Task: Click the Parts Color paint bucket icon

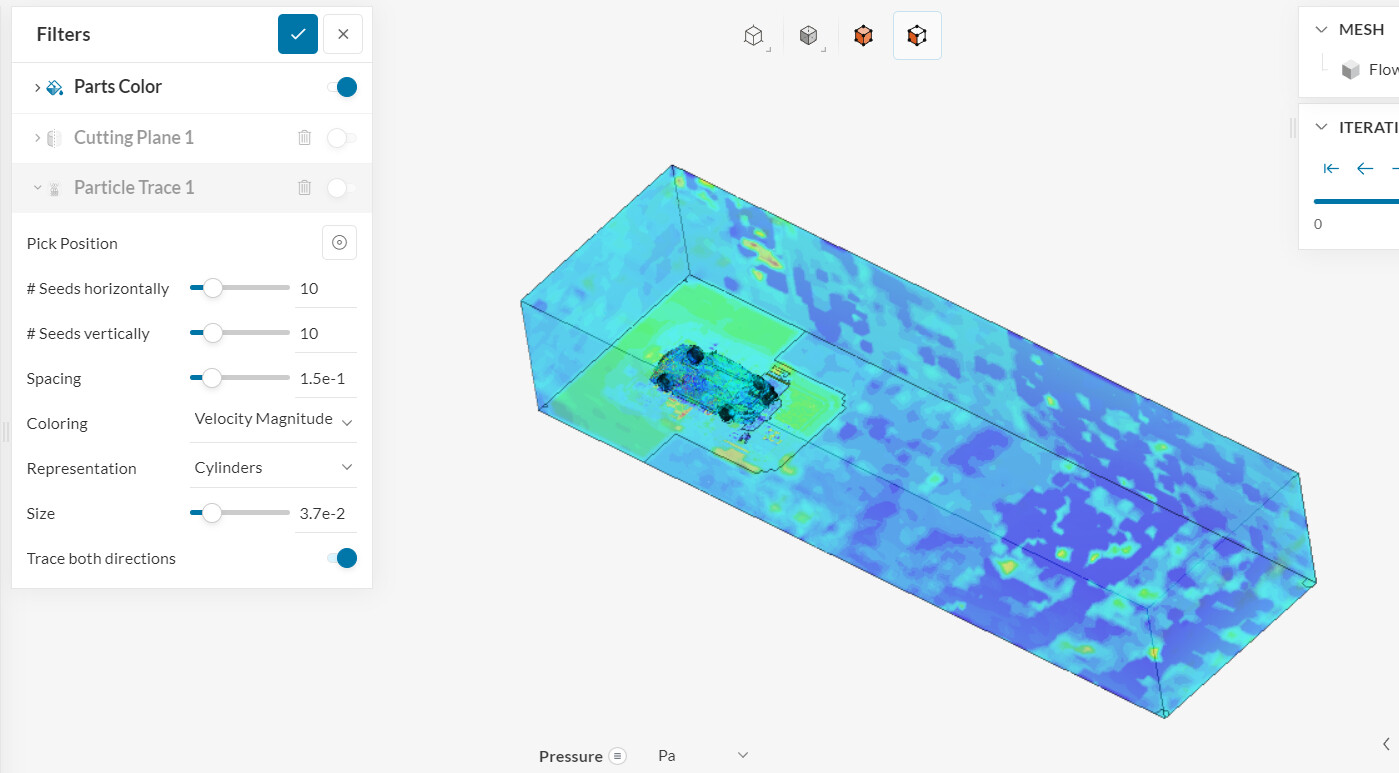Action: 55,87
